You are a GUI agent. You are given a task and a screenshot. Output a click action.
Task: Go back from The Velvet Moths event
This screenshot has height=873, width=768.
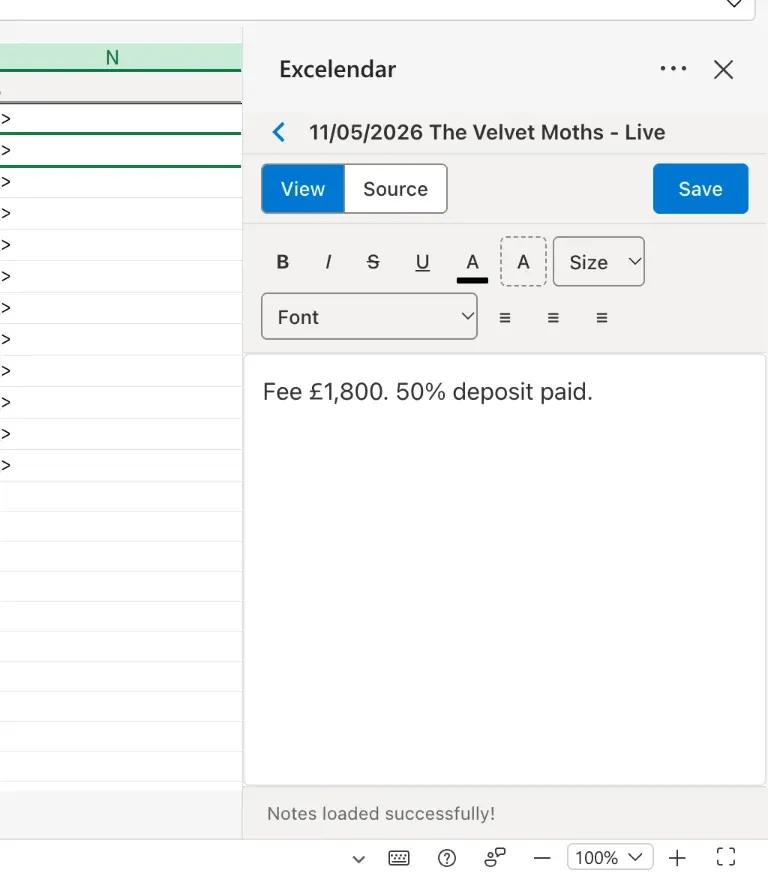[x=279, y=132]
